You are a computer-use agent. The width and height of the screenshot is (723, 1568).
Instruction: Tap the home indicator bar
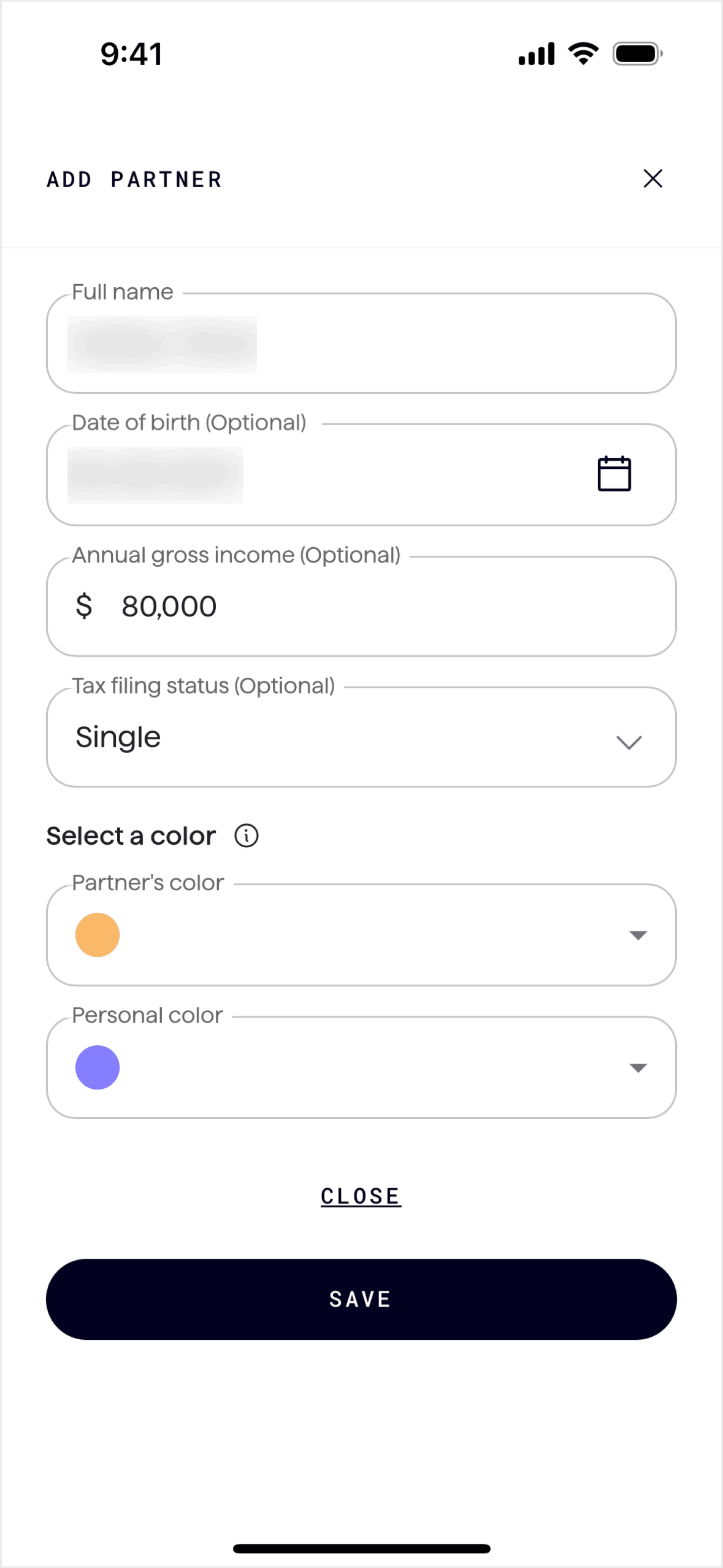pyautogui.click(x=361, y=1548)
